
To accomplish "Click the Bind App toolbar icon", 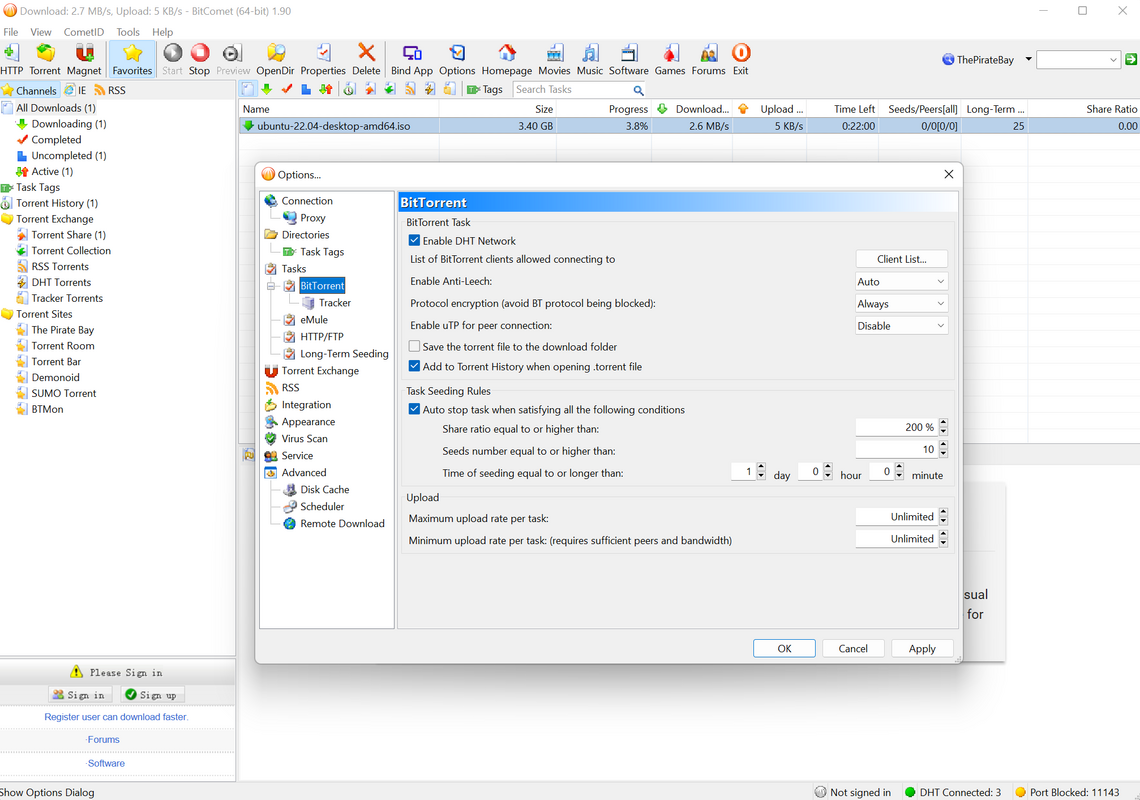I will pyautogui.click(x=411, y=59).
